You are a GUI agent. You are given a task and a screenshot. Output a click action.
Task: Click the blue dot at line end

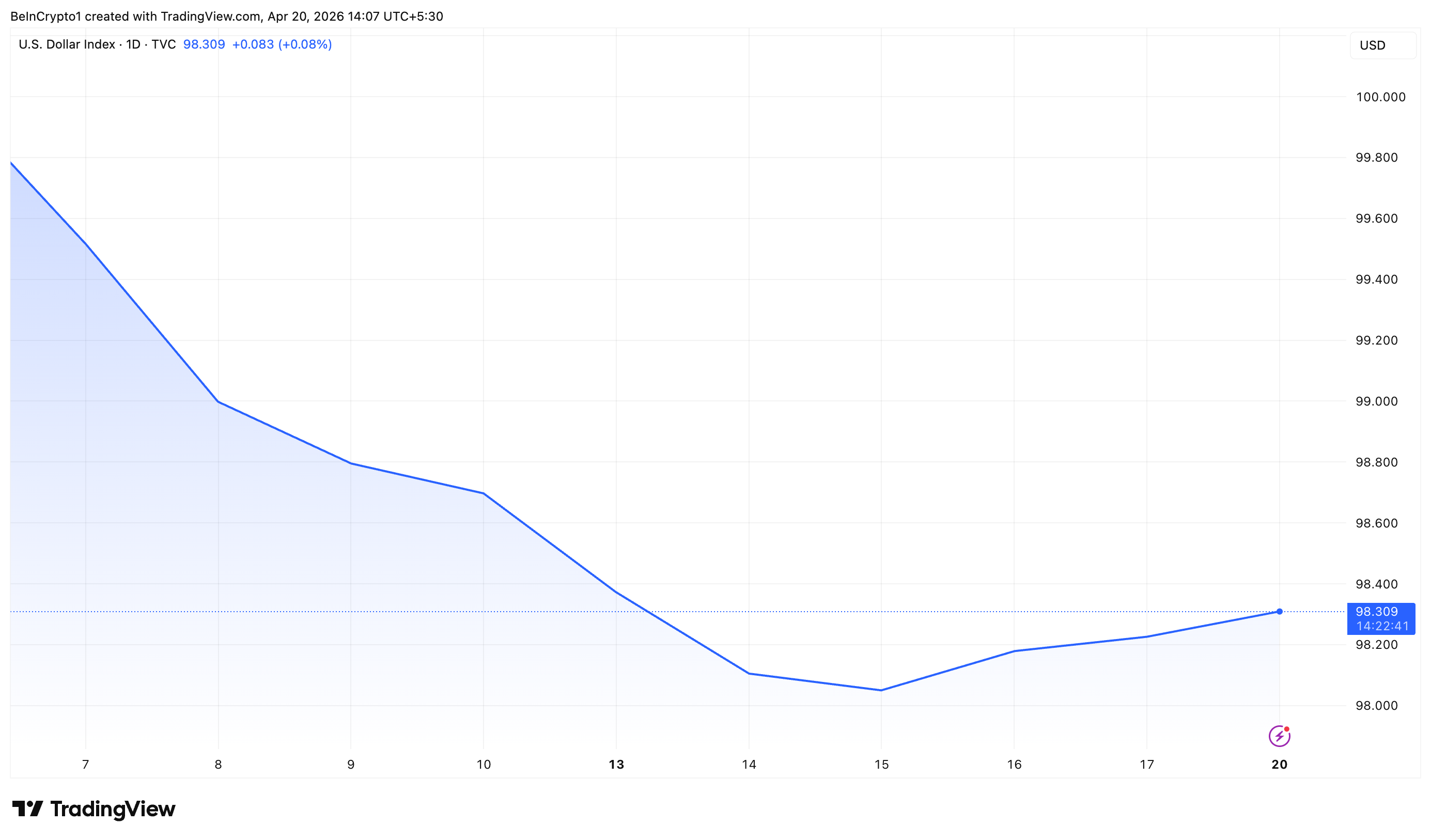point(1280,612)
